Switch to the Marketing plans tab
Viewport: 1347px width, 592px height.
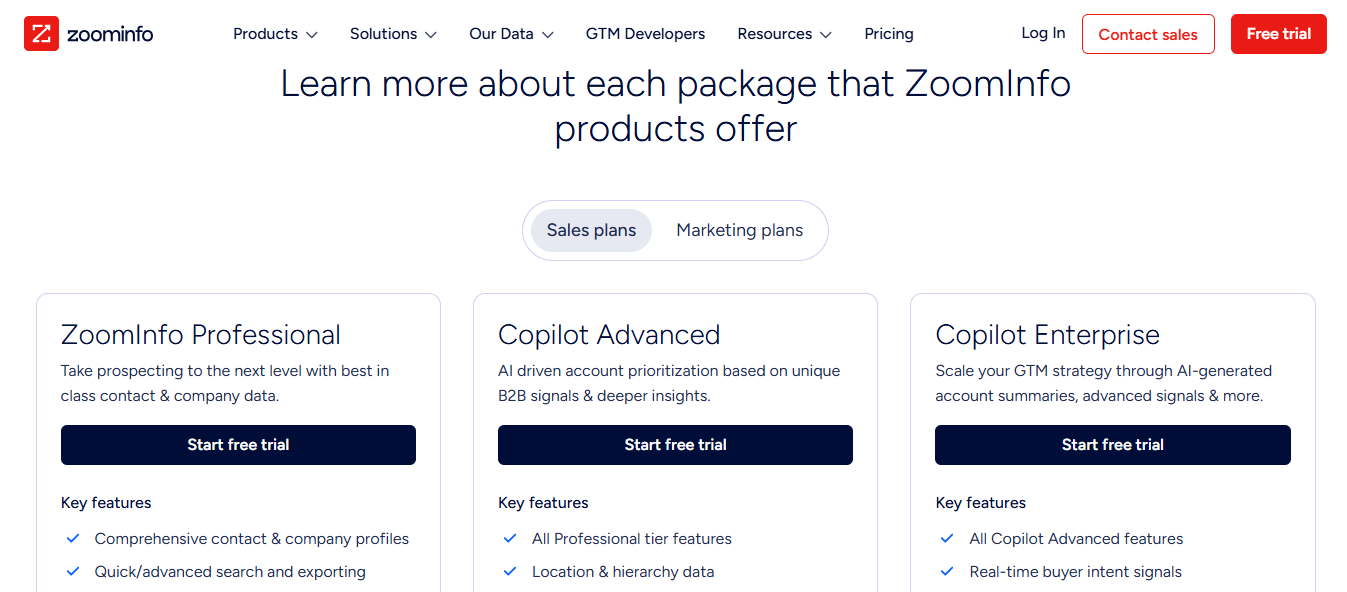pos(739,230)
